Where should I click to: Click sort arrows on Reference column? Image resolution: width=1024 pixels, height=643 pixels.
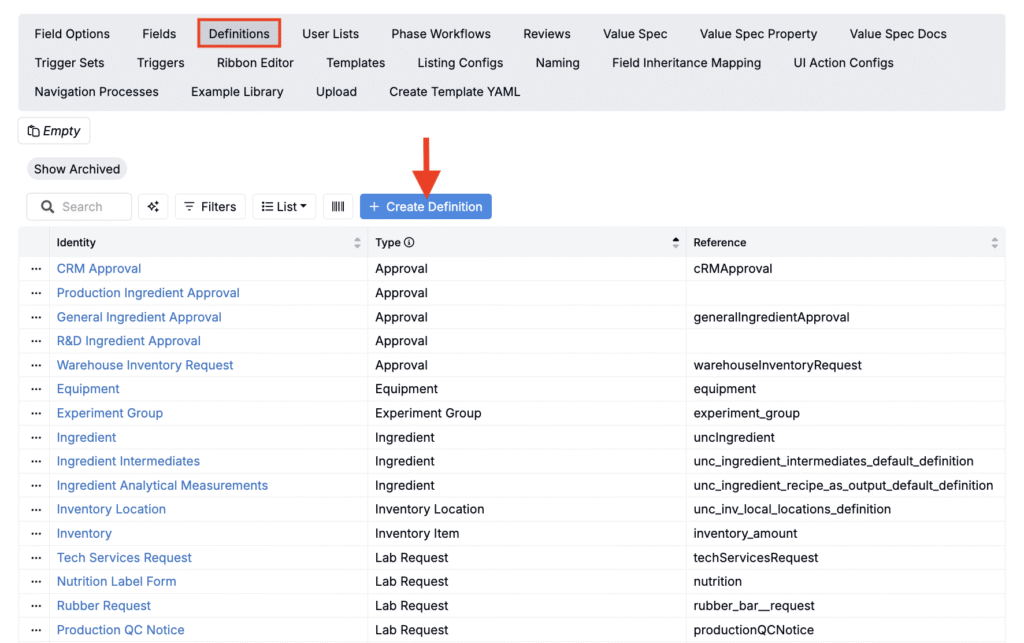(994, 243)
